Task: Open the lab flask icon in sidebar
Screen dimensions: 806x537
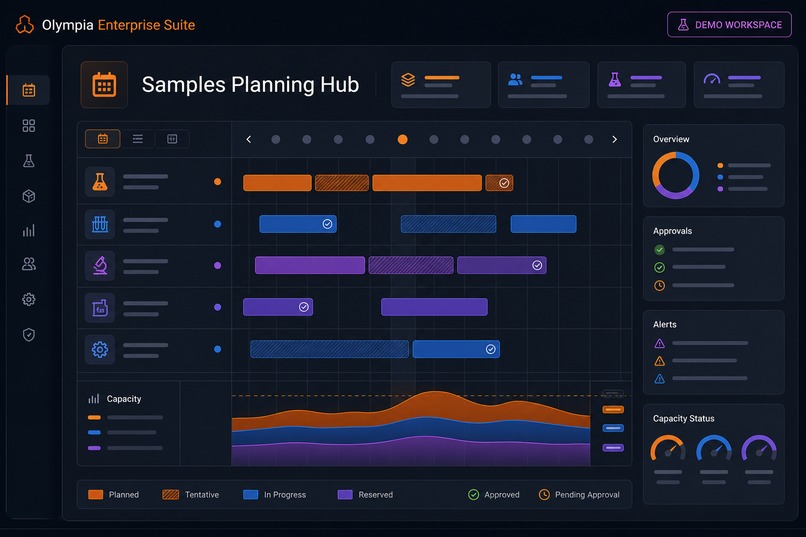Action: [29, 161]
